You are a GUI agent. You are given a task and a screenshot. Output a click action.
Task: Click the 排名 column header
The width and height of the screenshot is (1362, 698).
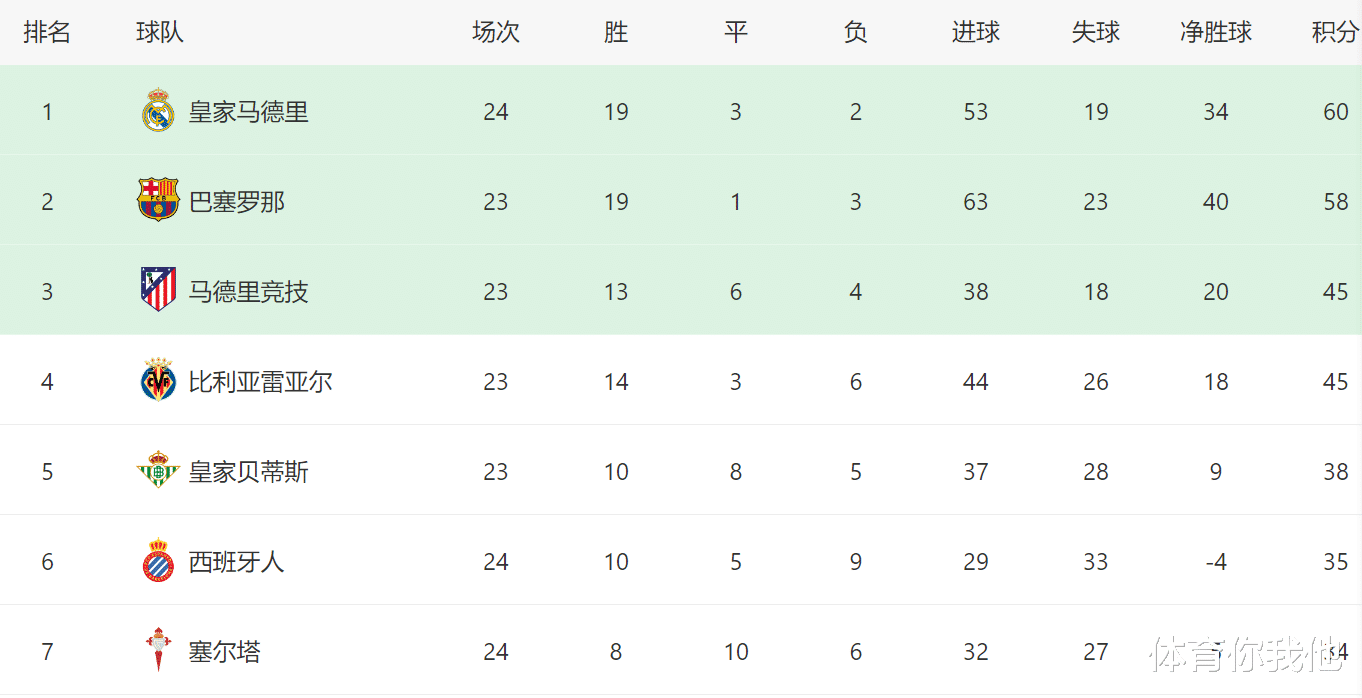tap(47, 32)
